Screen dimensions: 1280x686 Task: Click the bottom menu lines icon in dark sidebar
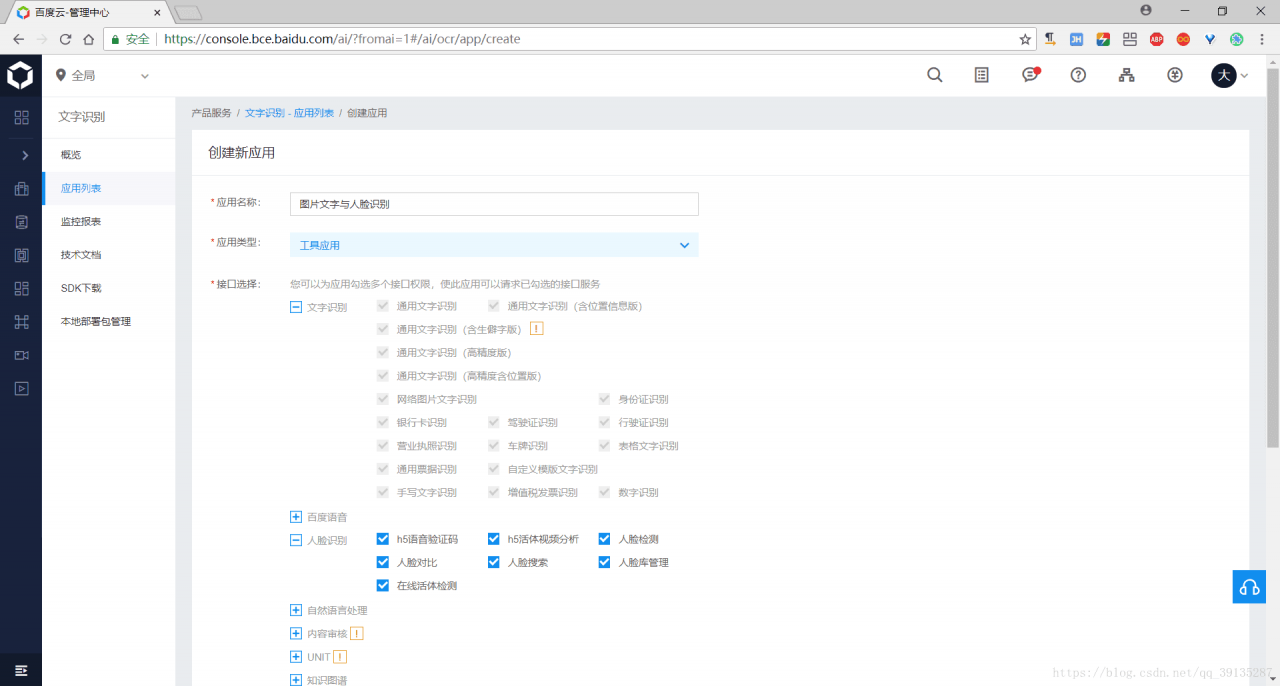tap(21, 669)
